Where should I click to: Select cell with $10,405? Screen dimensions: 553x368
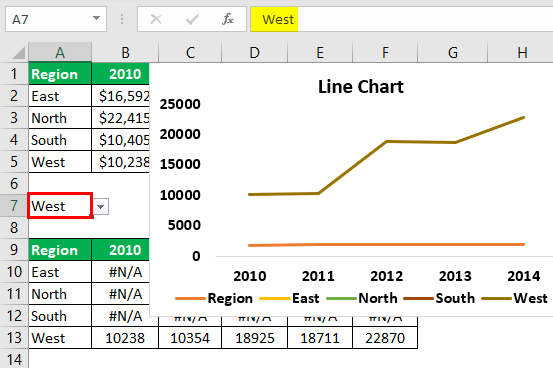[x=121, y=140]
